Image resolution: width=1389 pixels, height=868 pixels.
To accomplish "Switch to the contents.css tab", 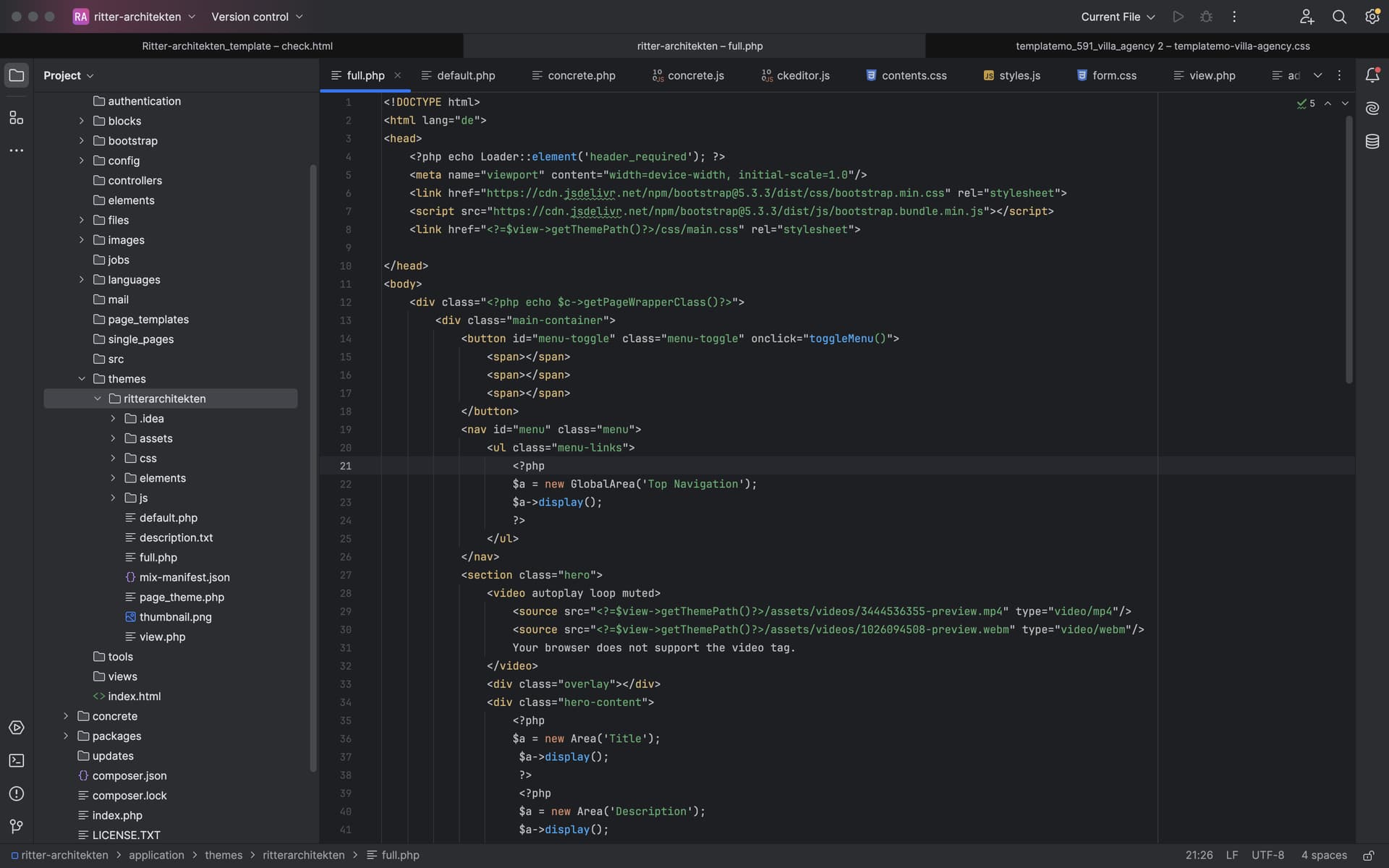I will point(906,75).
